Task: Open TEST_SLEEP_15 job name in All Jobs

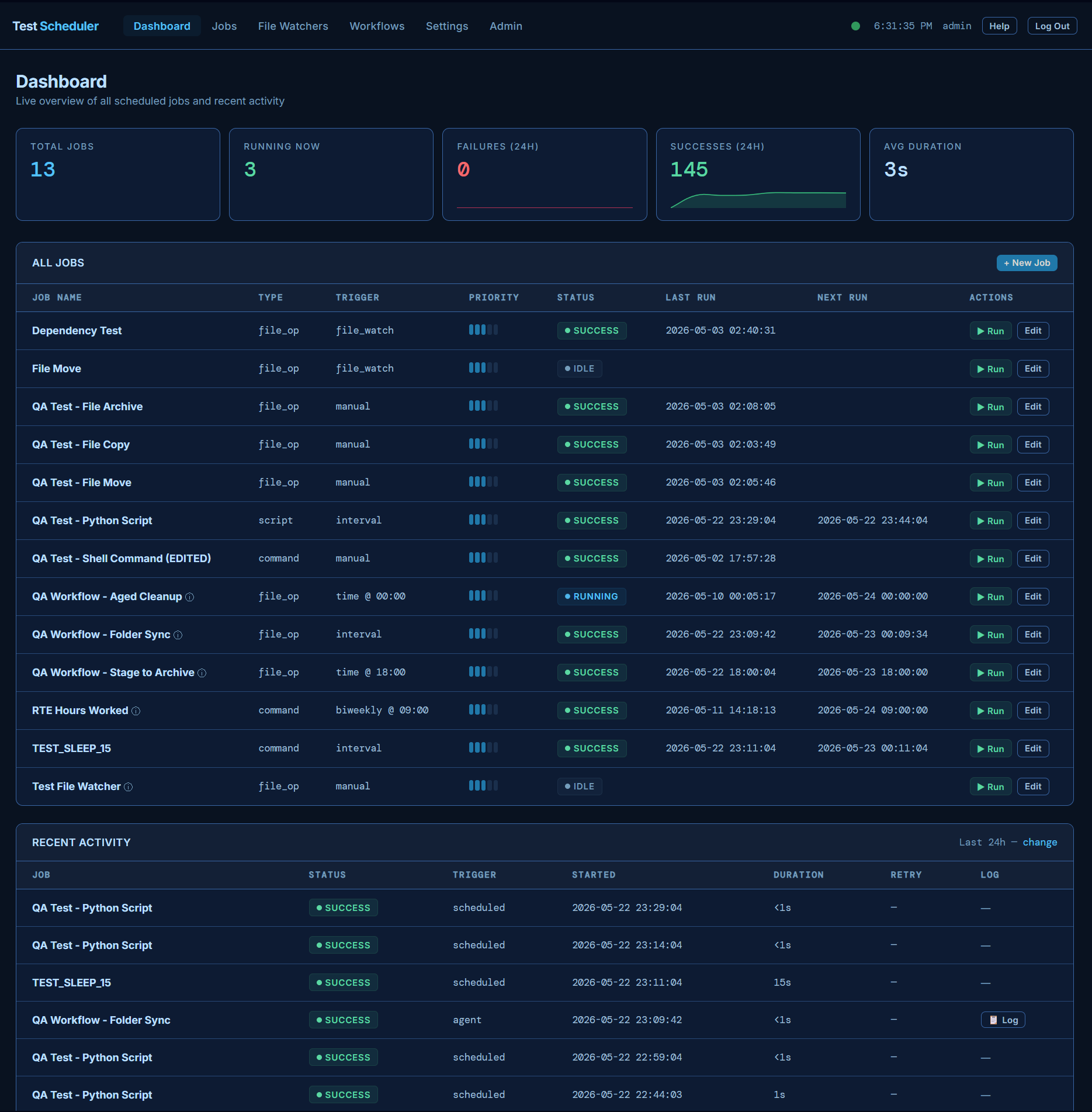Action: (x=71, y=749)
